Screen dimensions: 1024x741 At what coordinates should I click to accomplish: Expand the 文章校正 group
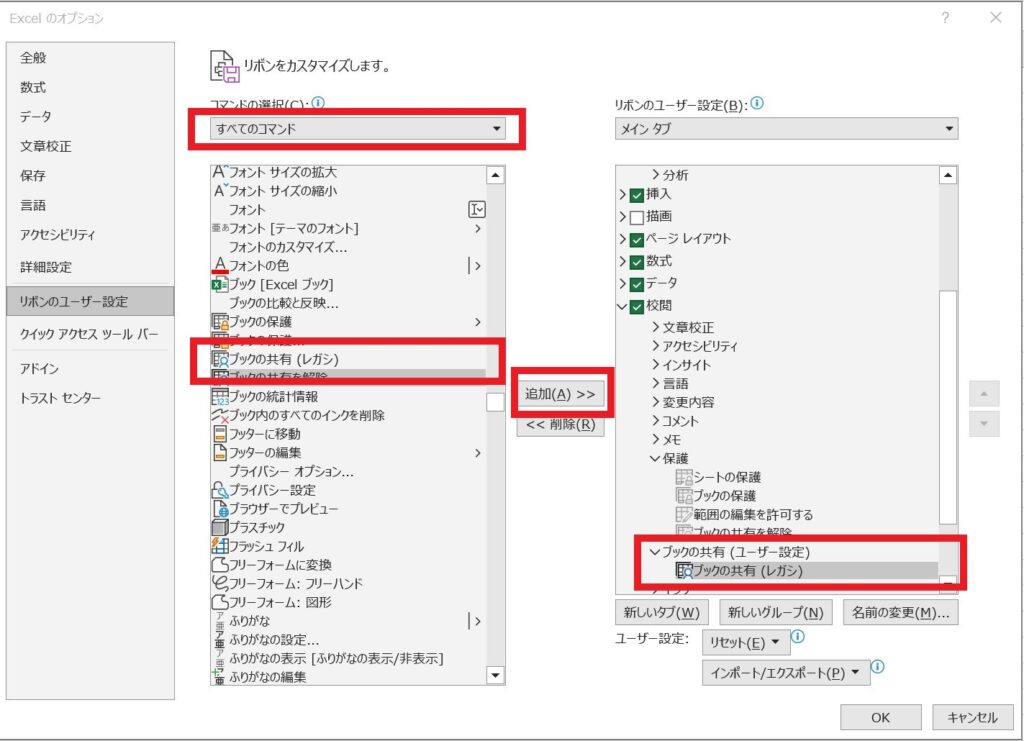[x=656, y=327]
